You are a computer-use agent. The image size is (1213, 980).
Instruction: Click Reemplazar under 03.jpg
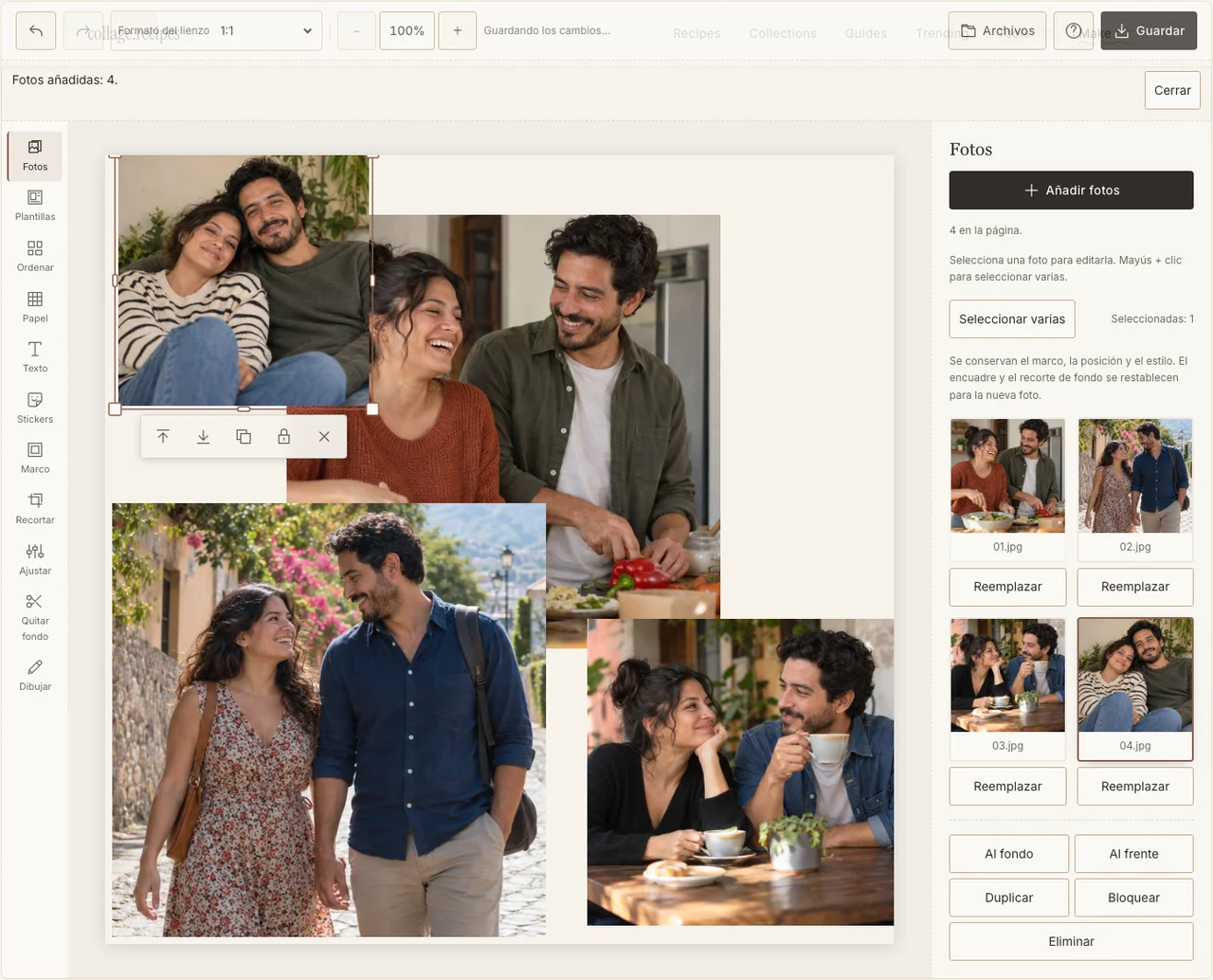tap(1007, 787)
